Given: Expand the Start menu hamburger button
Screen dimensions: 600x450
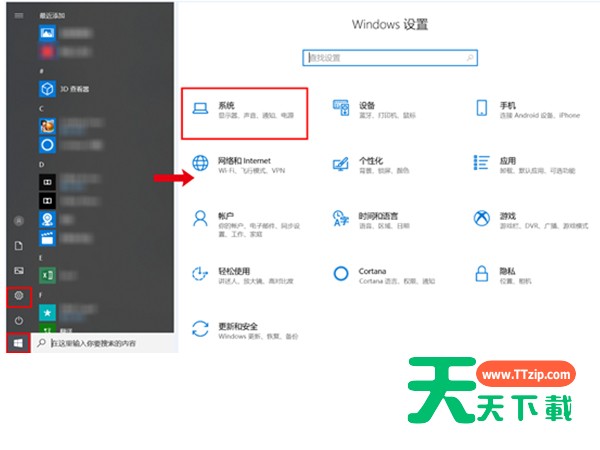Looking at the screenshot, I should coord(19,15).
